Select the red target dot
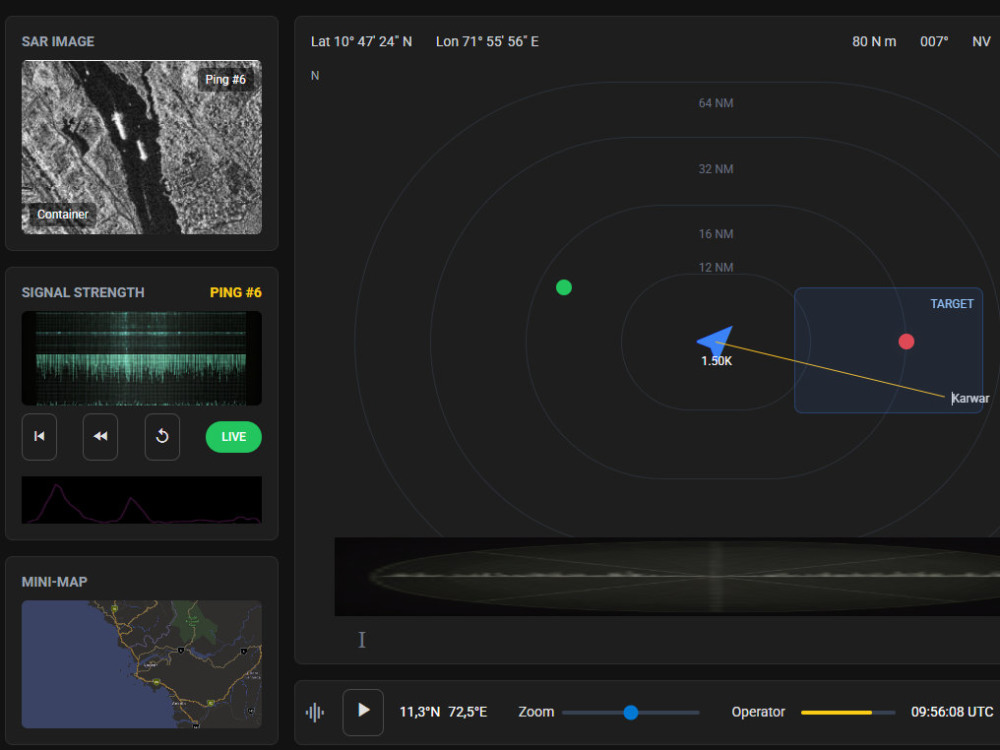This screenshot has width=1000, height=750. pos(906,342)
